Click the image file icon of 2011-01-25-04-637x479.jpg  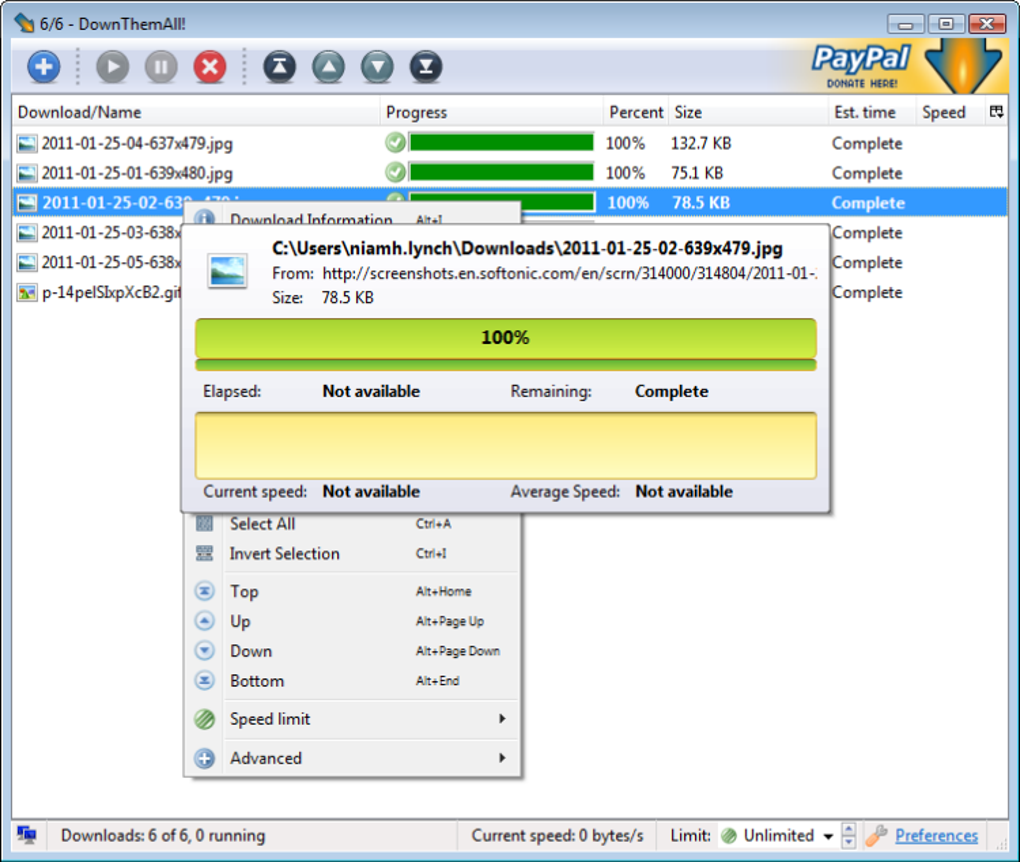(x=27, y=143)
